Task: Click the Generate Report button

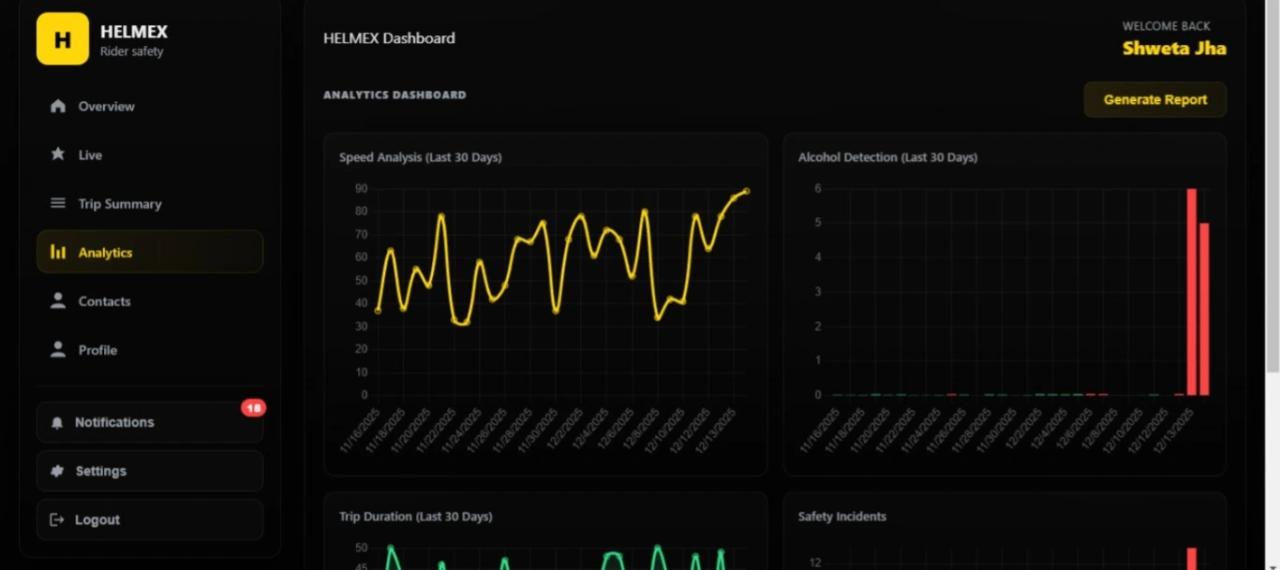Action: [x=1155, y=100]
